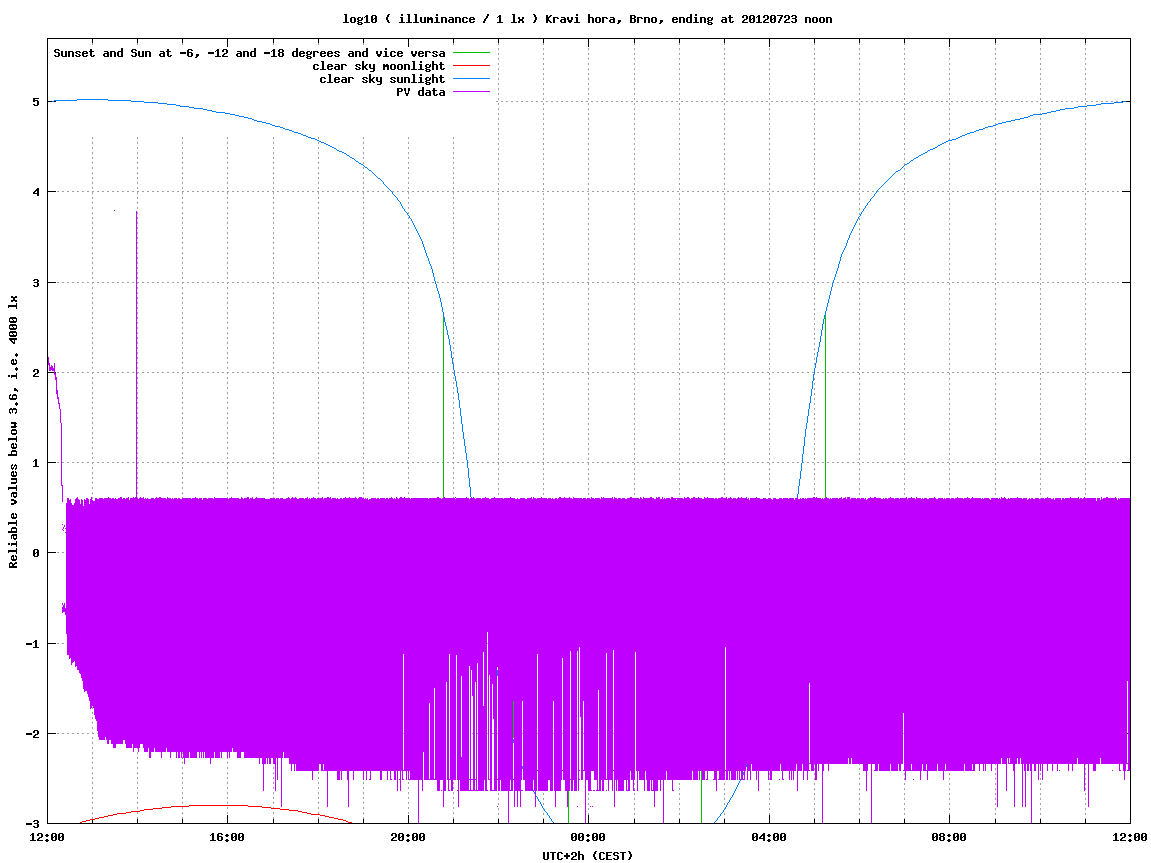Click the purple PV data legend line sample
The image size is (1151, 863).
coord(471,92)
